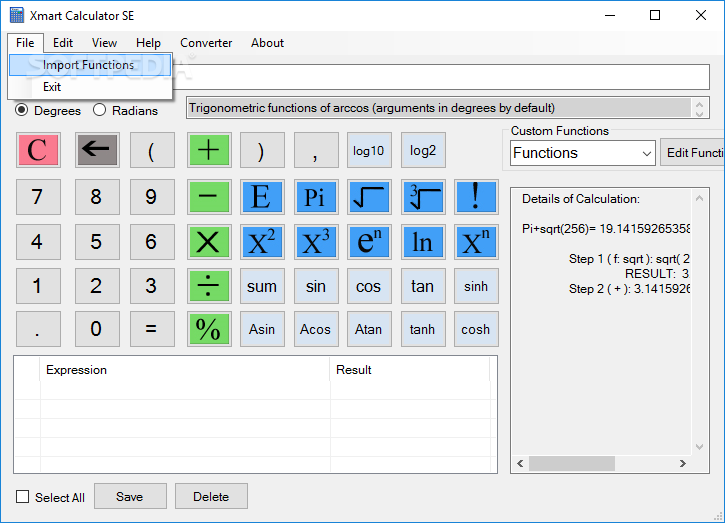Click the comma button
Image resolution: width=725 pixels, height=523 pixels.
tap(316, 150)
